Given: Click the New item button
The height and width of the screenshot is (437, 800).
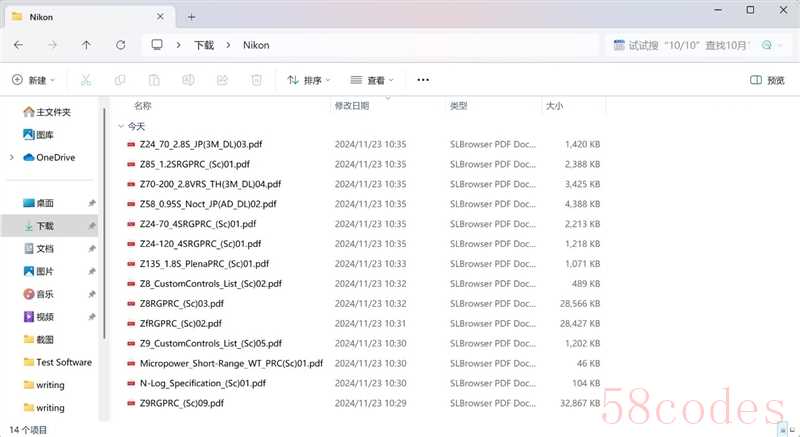Looking at the screenshot, I should pyautogui.click(x=33, y=80).
